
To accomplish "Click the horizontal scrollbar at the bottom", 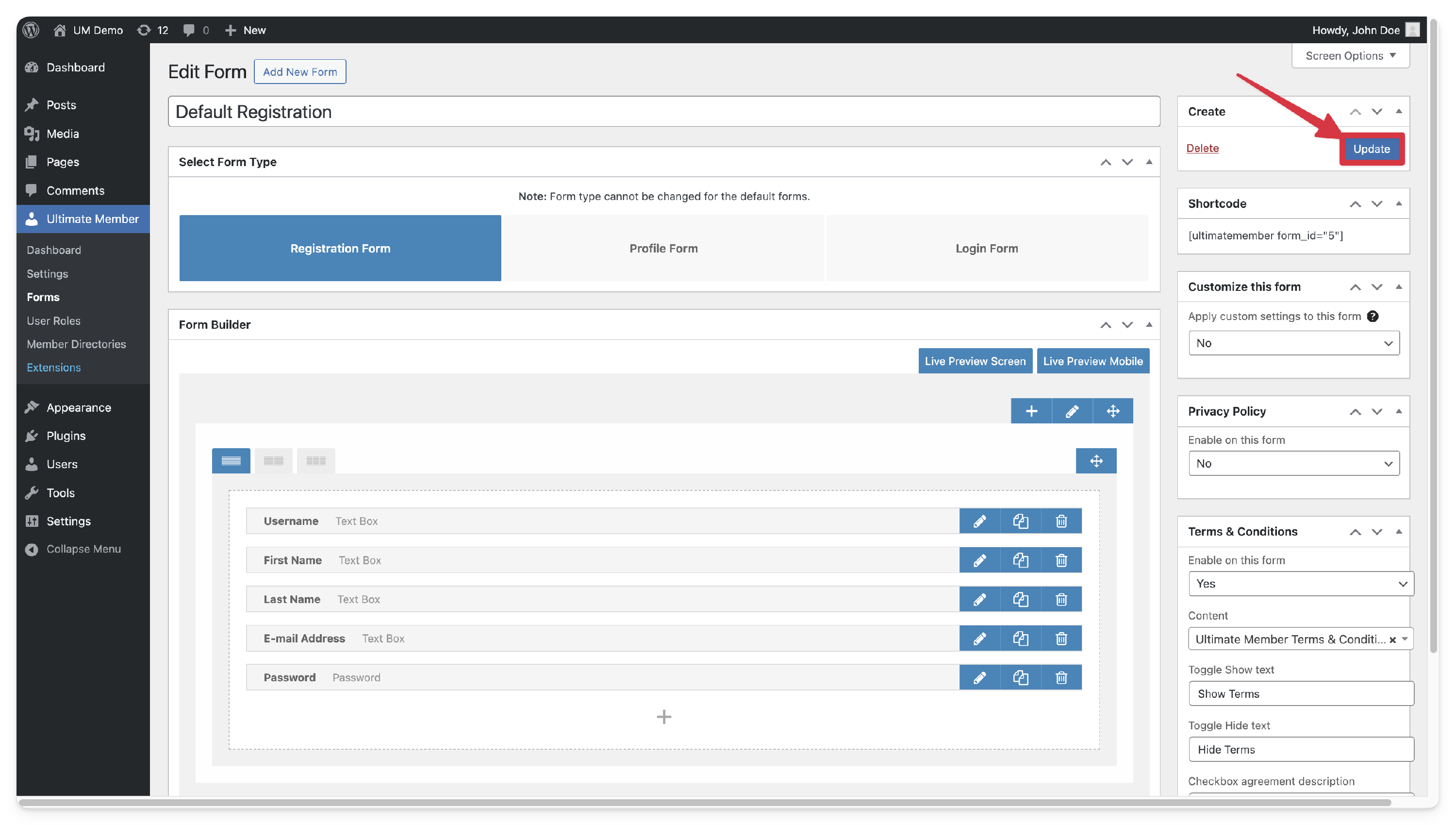I will click(x=702, y=802).
